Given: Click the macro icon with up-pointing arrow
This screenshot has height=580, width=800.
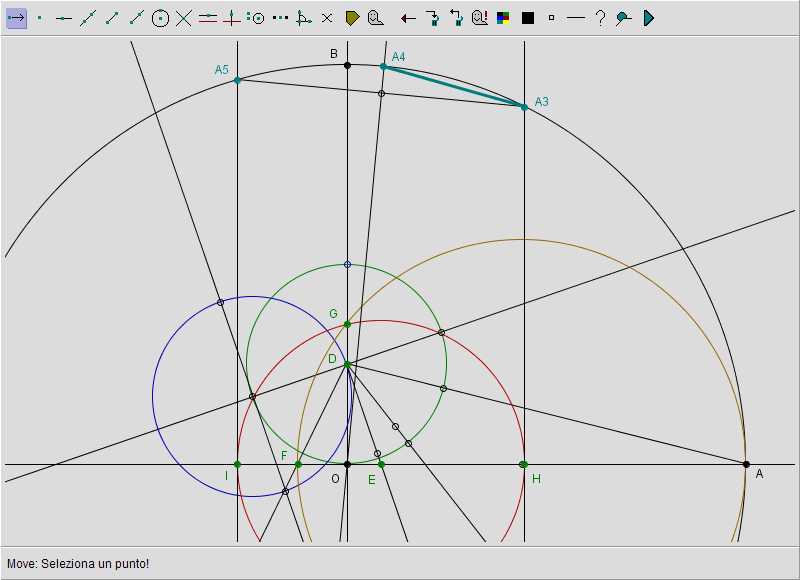Looking at the screenshot, I should click(456, 18).
